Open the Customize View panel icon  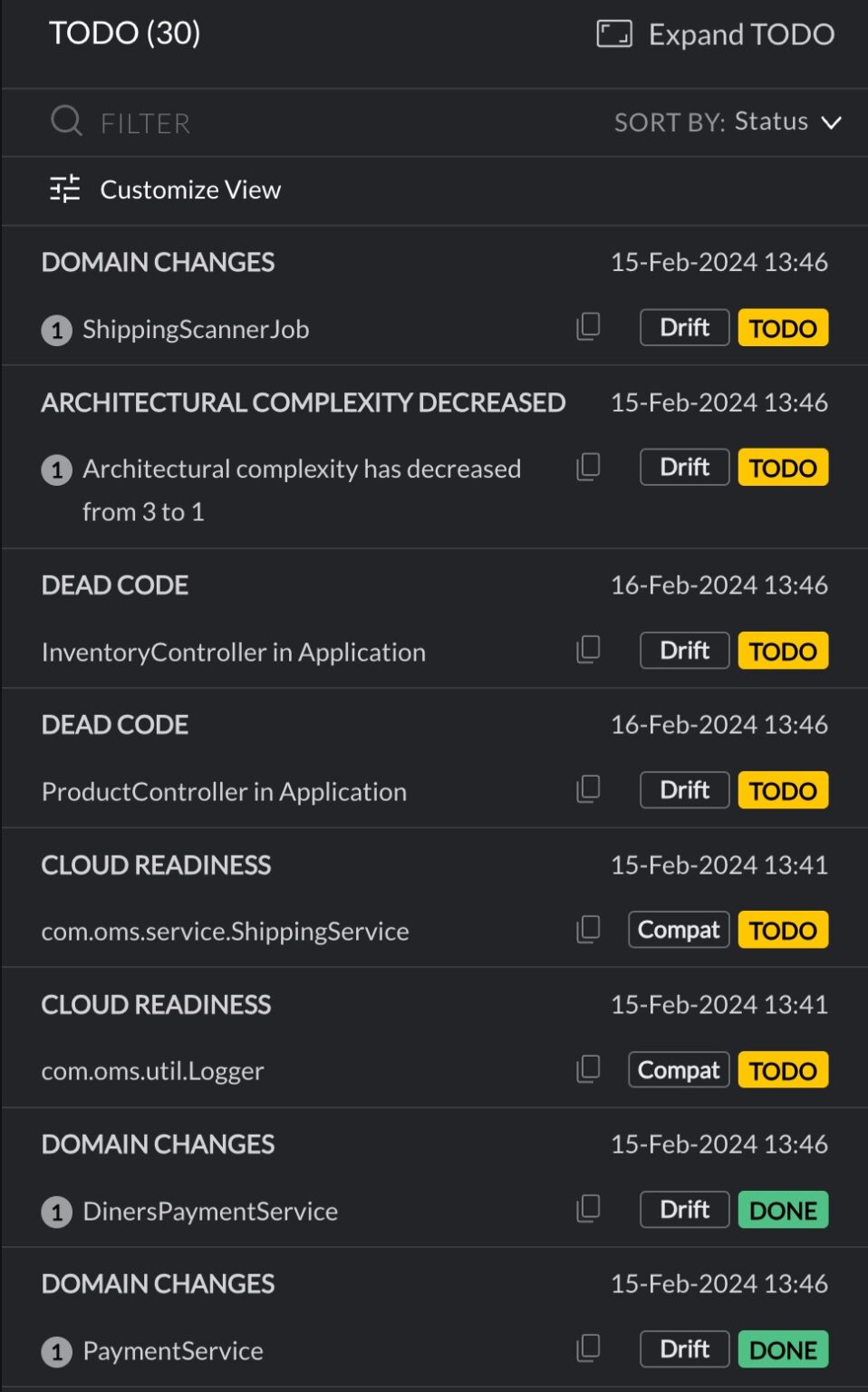64,189
